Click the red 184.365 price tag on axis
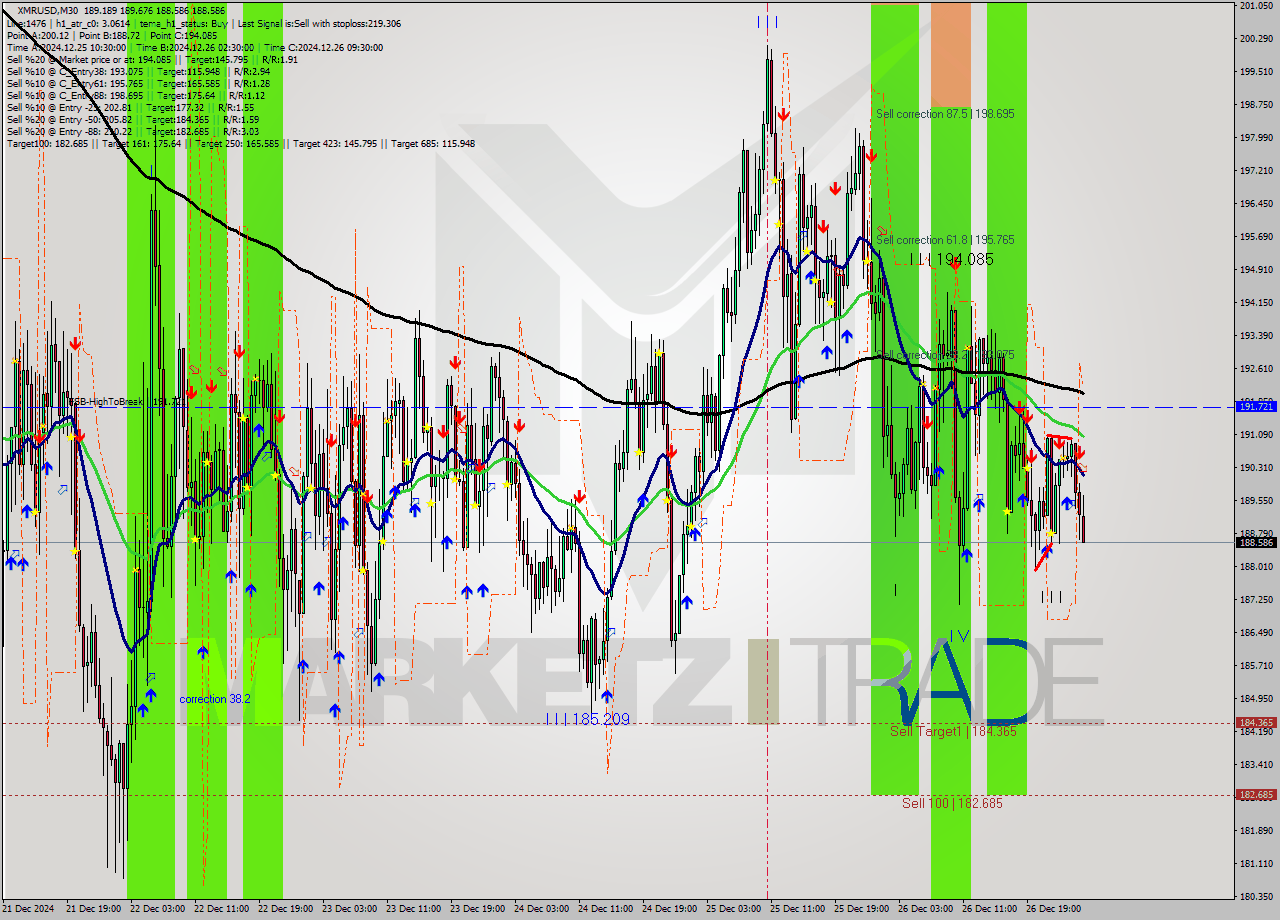 tap(1256, 722)
